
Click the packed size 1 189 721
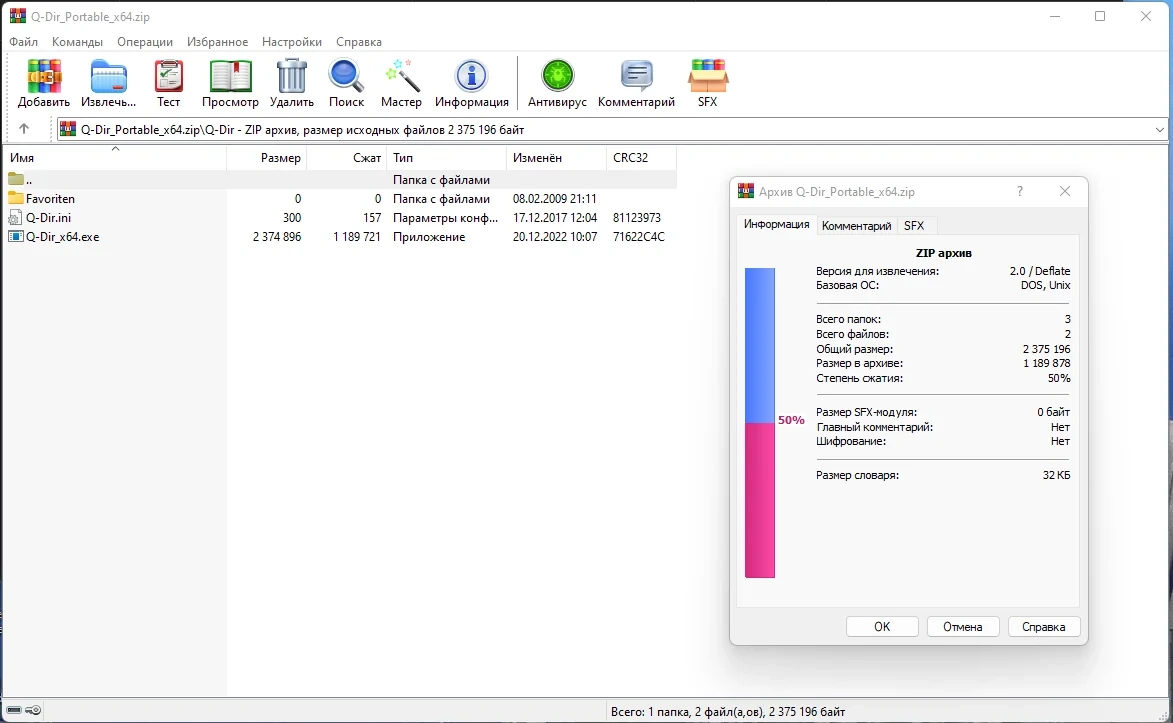[x=357, y=237]
